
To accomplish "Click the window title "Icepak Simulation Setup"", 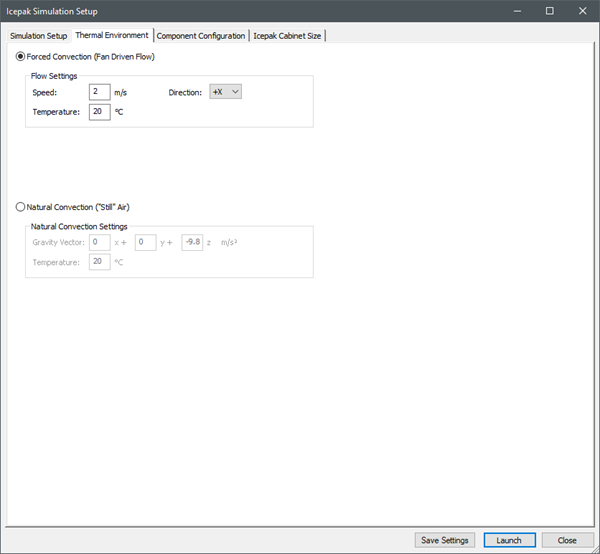I will click(x=52, y=11).
